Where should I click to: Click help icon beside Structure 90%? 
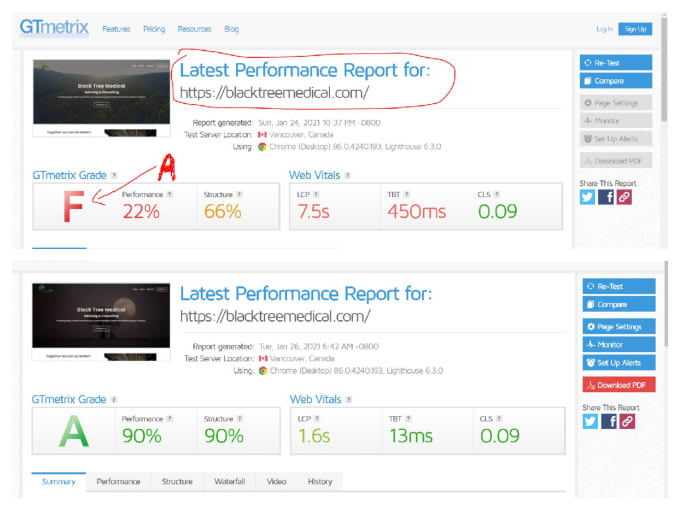(240, 418)
